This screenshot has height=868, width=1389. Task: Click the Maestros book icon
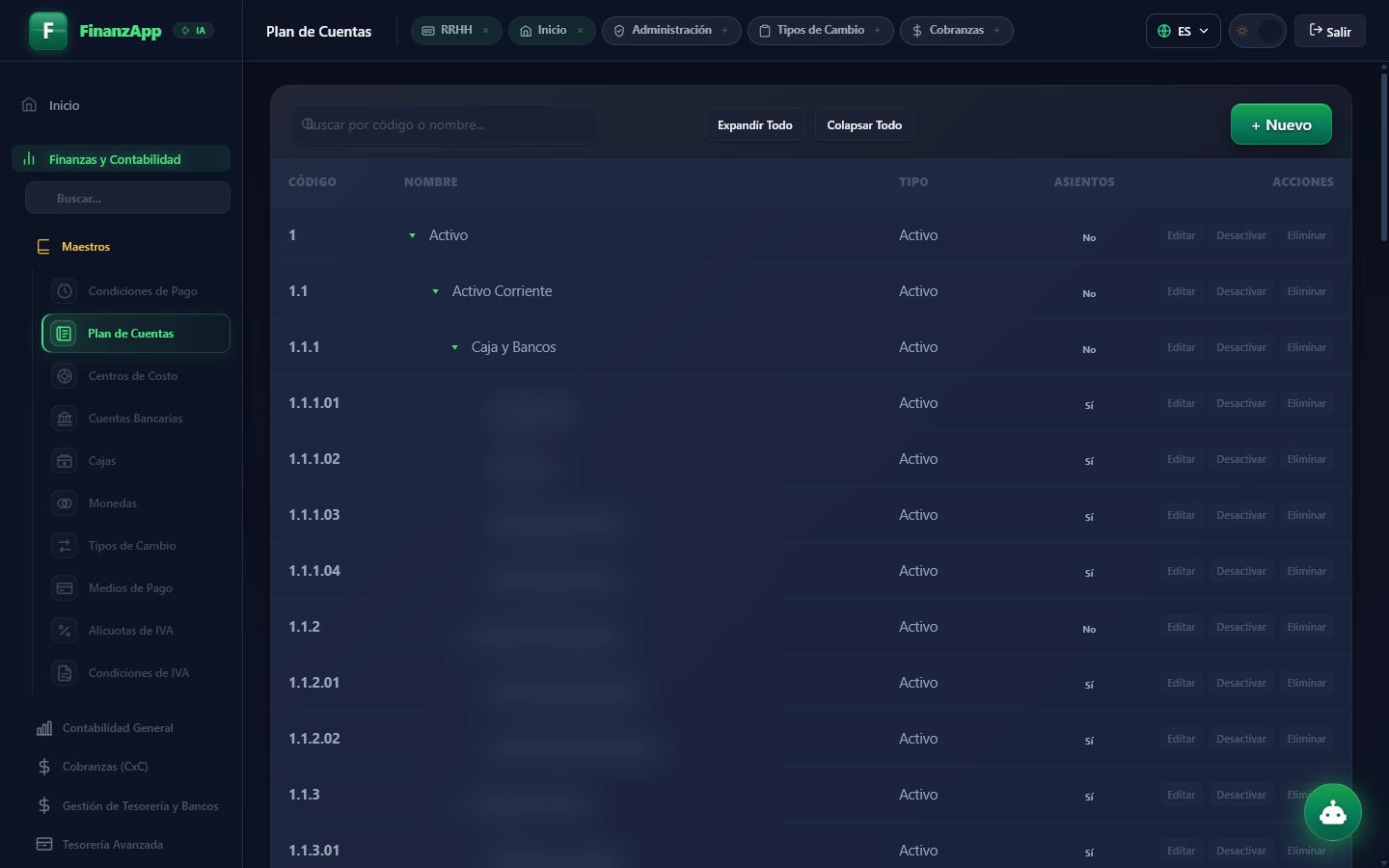[x=43, y=247]
